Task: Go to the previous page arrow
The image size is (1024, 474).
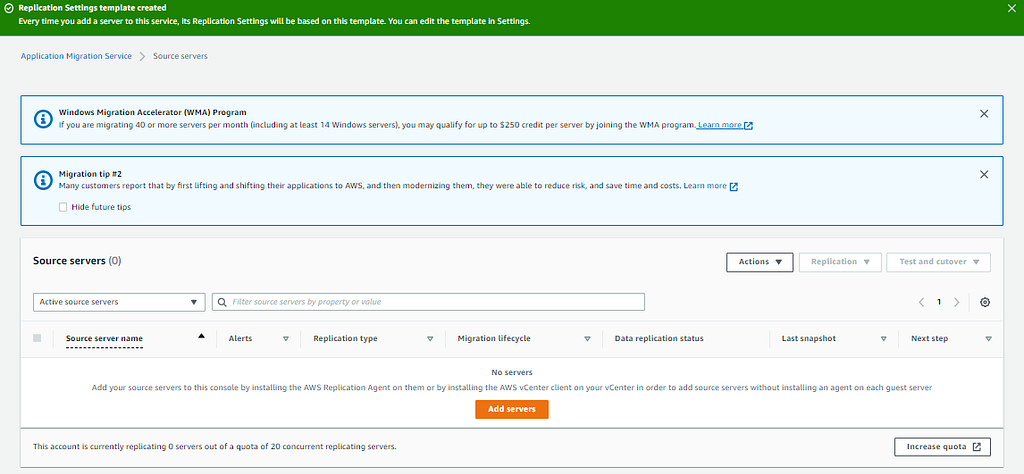Action: [921, 302]
